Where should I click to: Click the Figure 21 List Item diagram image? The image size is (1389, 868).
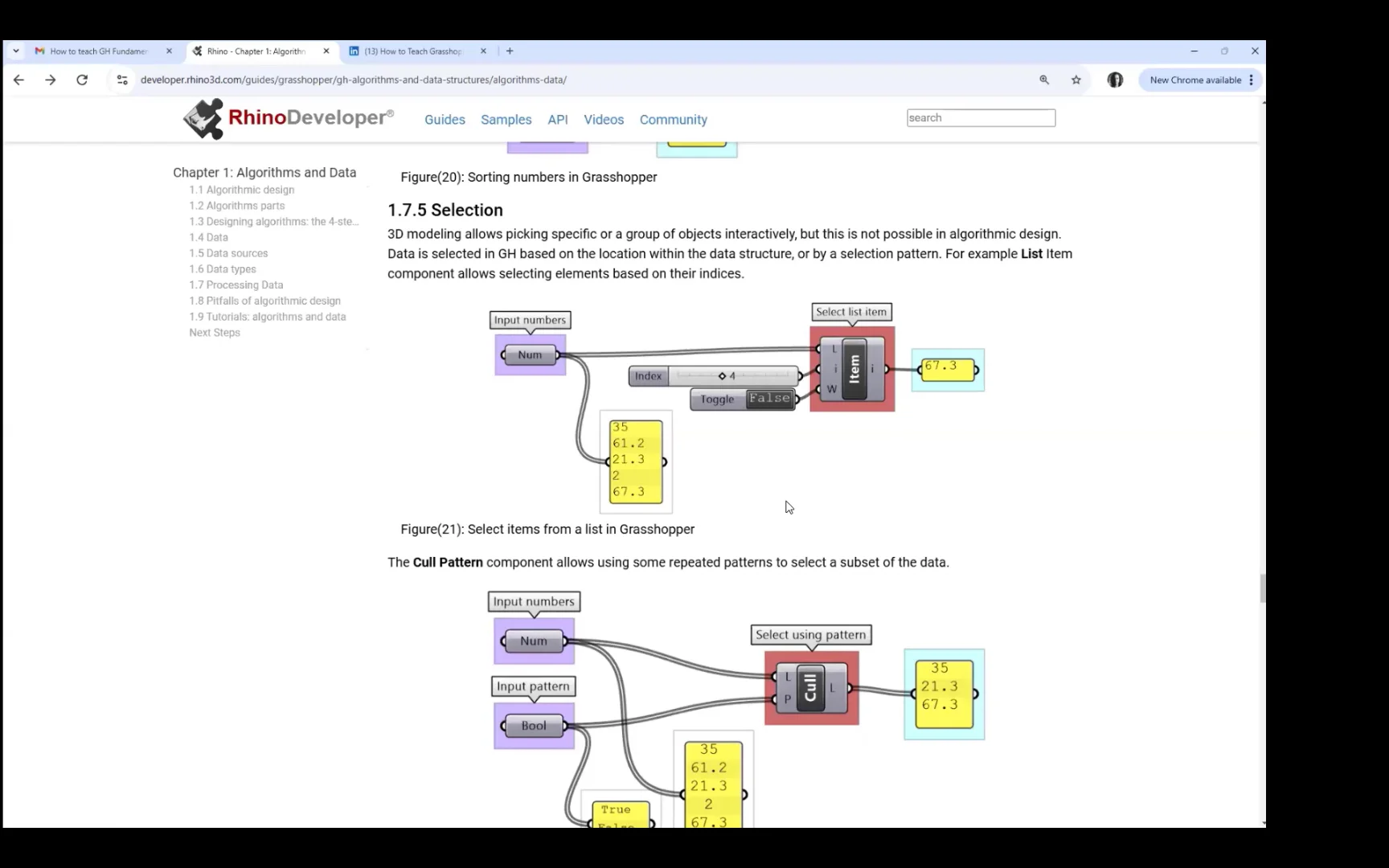click(737, 408)
